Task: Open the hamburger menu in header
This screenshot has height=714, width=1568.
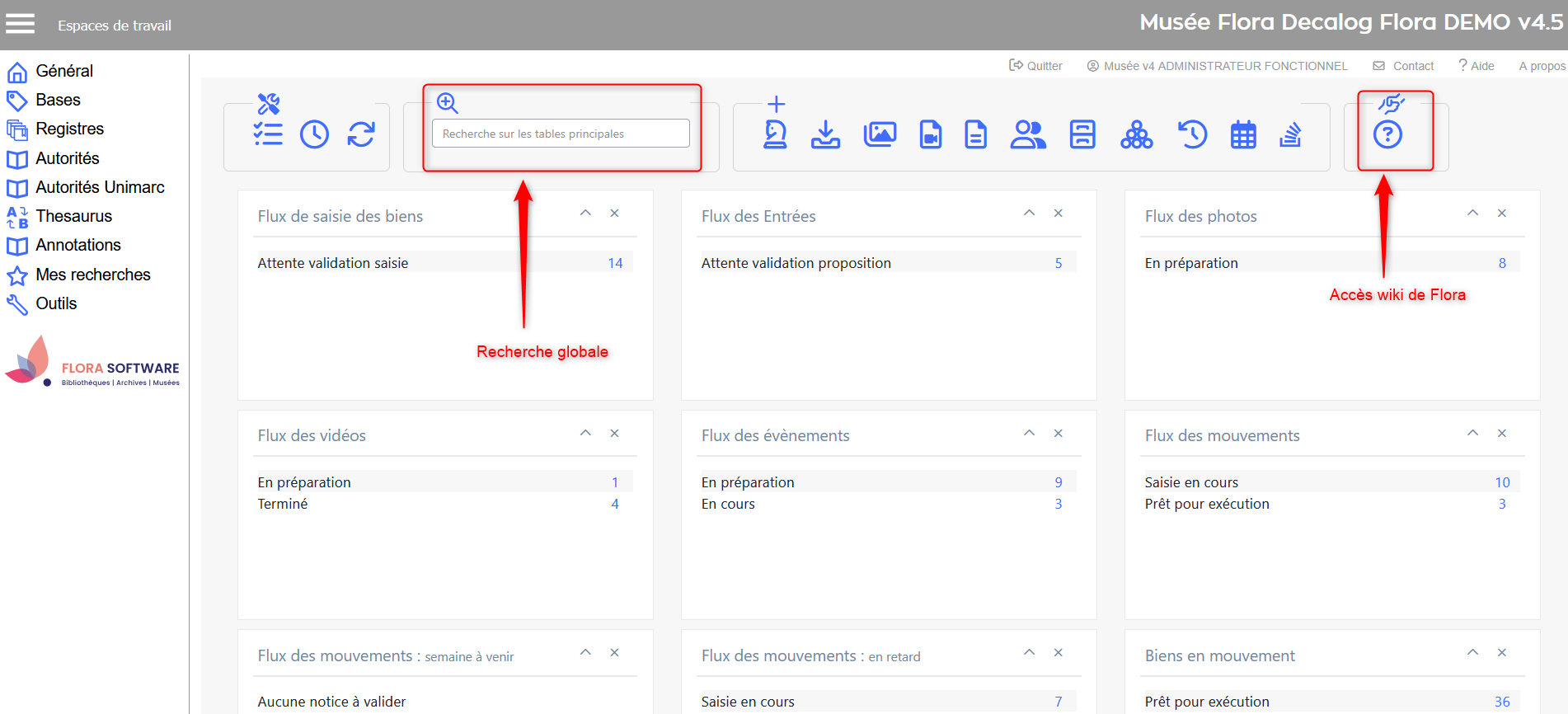Action: pyautogui.click(x=21, y=24)
